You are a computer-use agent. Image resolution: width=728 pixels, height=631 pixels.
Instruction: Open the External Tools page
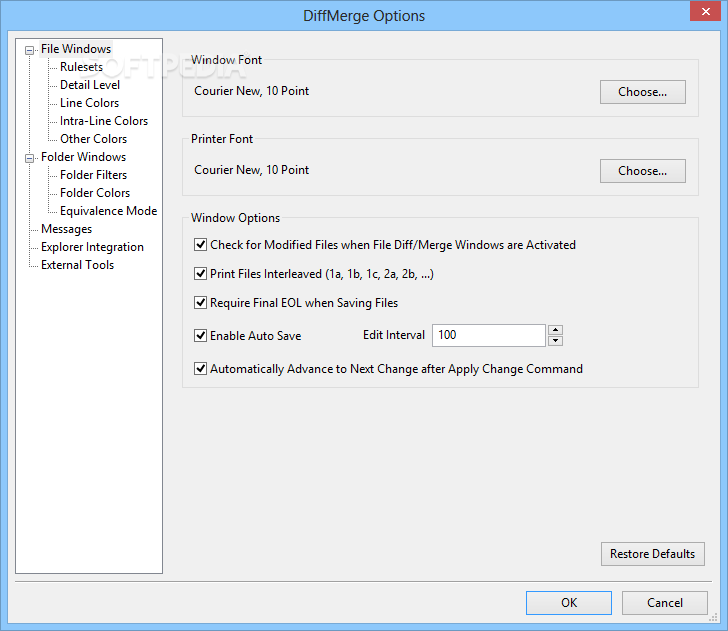(78, 265)
